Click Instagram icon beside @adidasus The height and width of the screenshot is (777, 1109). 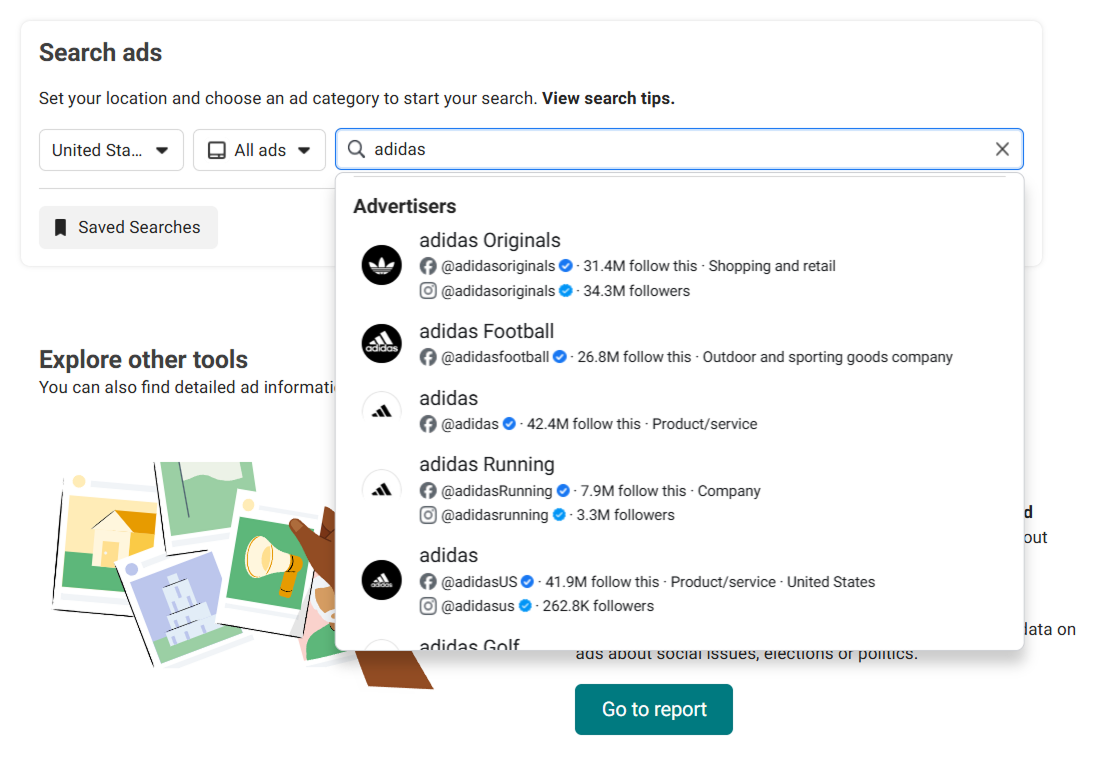[x=428, y=606]
